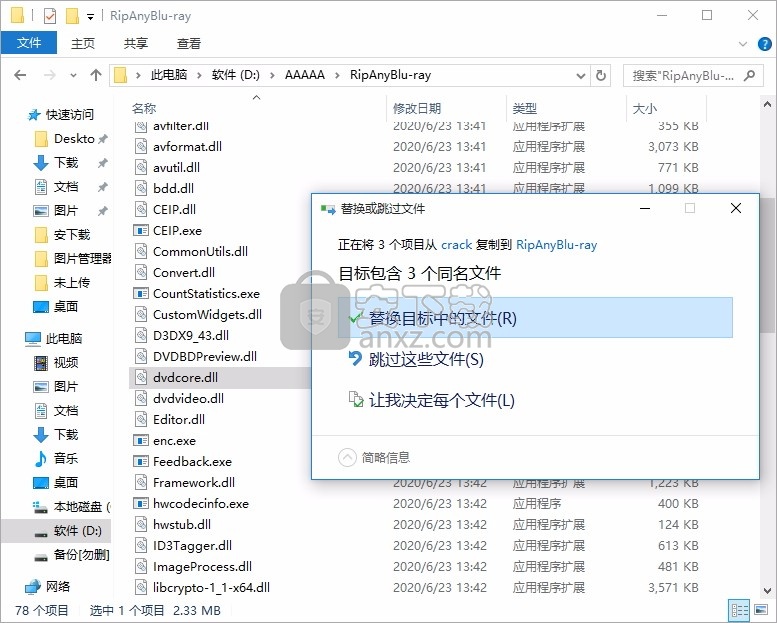Image resolution: width=777 pixels, height=623 pixels.
Task: Go up one folder level arrow
Action: [96, 75]
